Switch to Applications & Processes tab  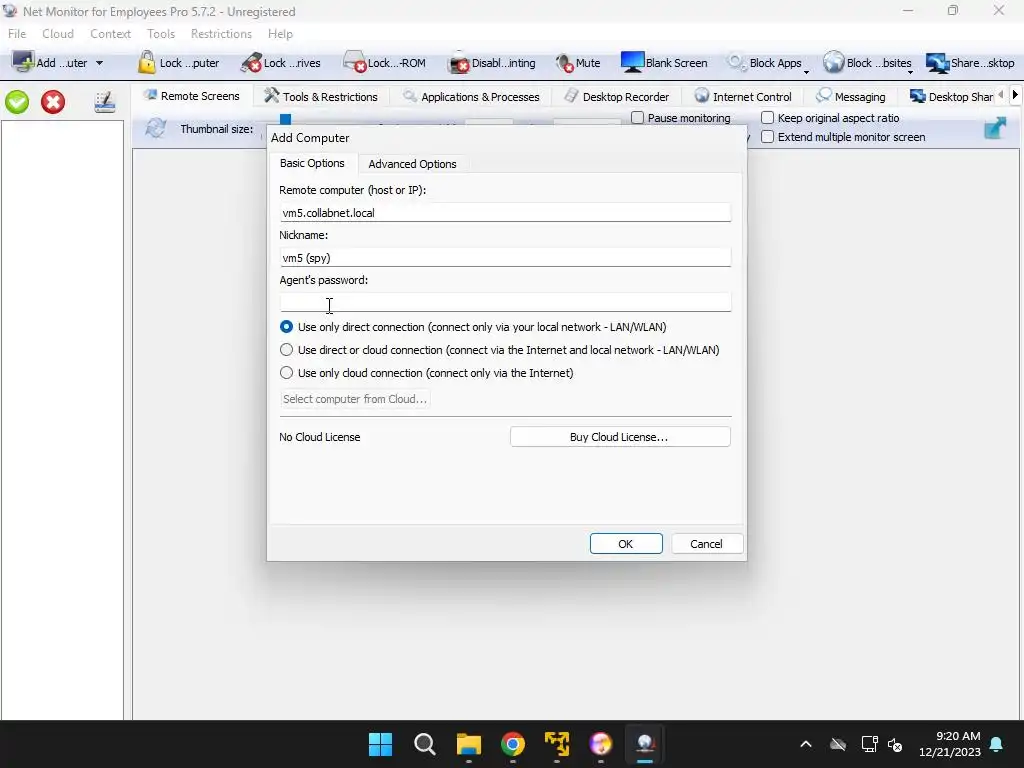click(472, 97)
